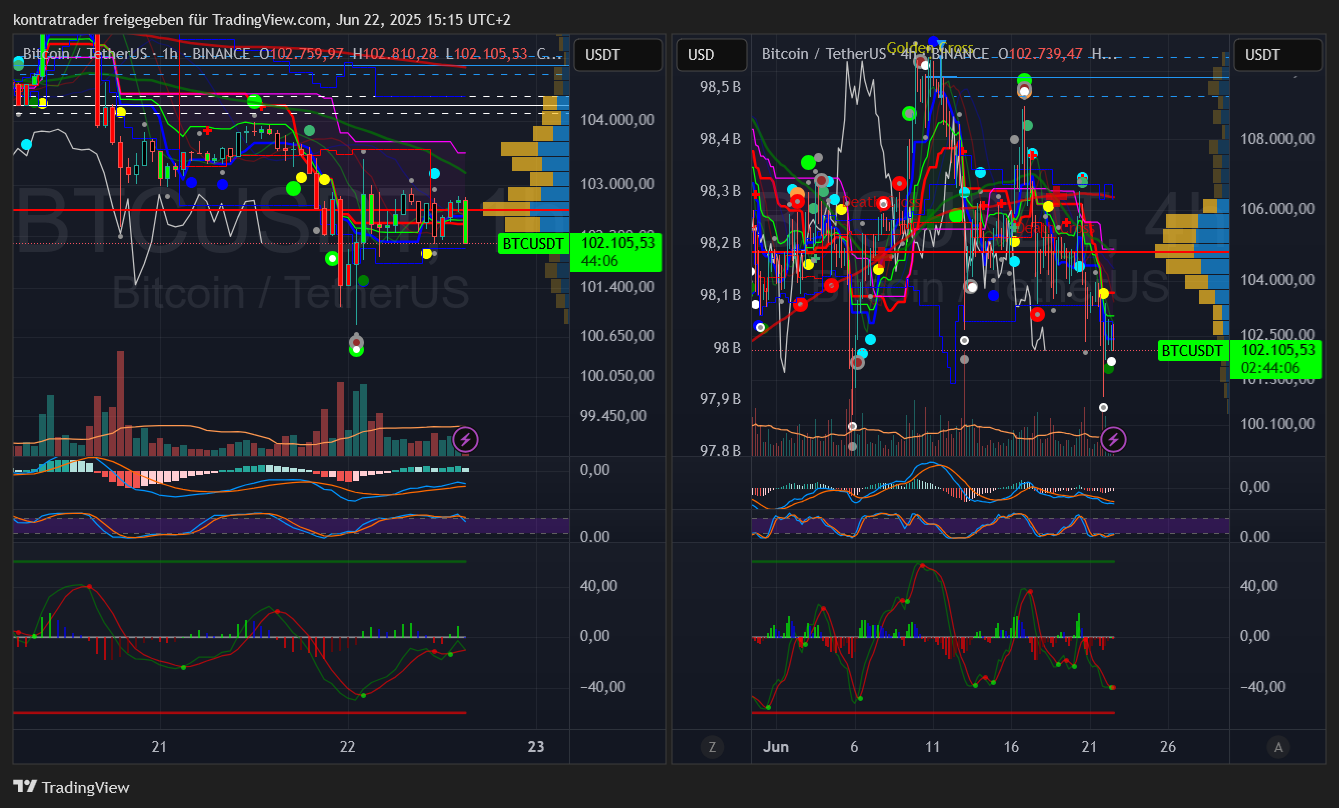
Task: Toggle the Z button on 4h chart
Action: [x=712, y=746]
